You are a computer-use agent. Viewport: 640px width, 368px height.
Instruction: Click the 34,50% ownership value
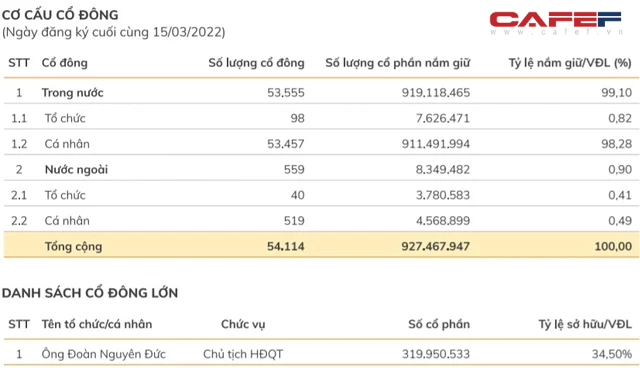tap(612, 354)
